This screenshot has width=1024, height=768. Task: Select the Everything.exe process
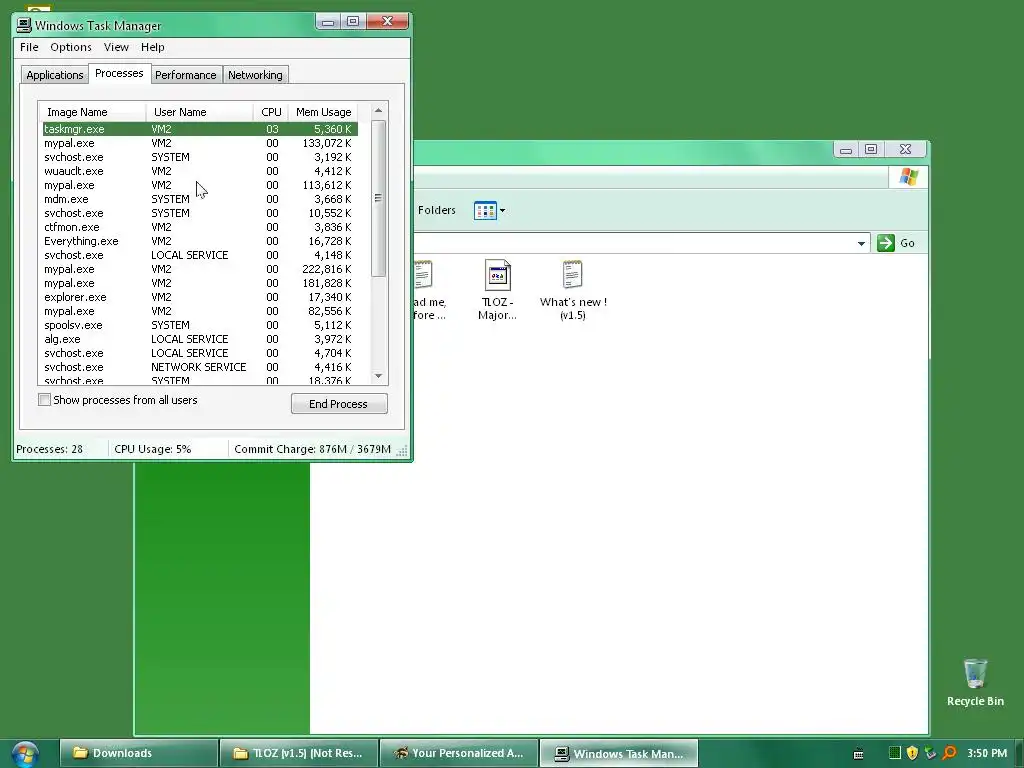point(200,241)
